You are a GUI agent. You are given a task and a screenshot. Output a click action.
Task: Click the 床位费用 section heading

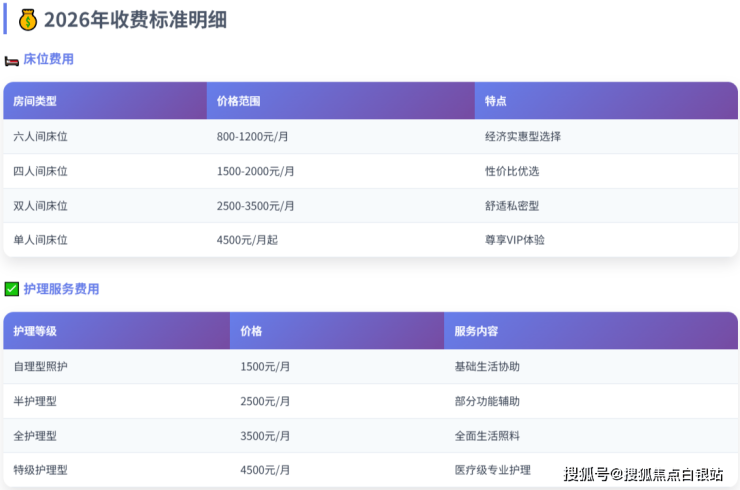tap(48, 59)
